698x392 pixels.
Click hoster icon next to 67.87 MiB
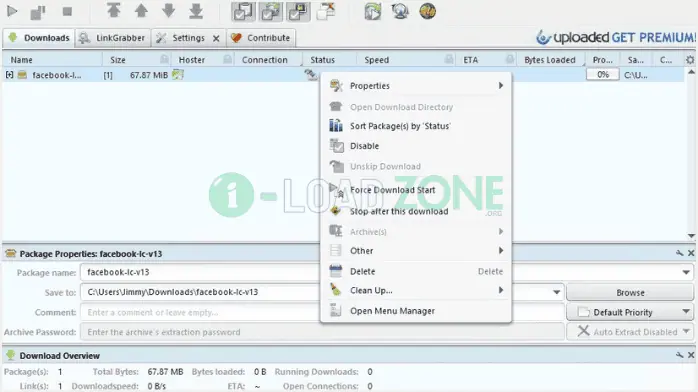coord(178,74)
